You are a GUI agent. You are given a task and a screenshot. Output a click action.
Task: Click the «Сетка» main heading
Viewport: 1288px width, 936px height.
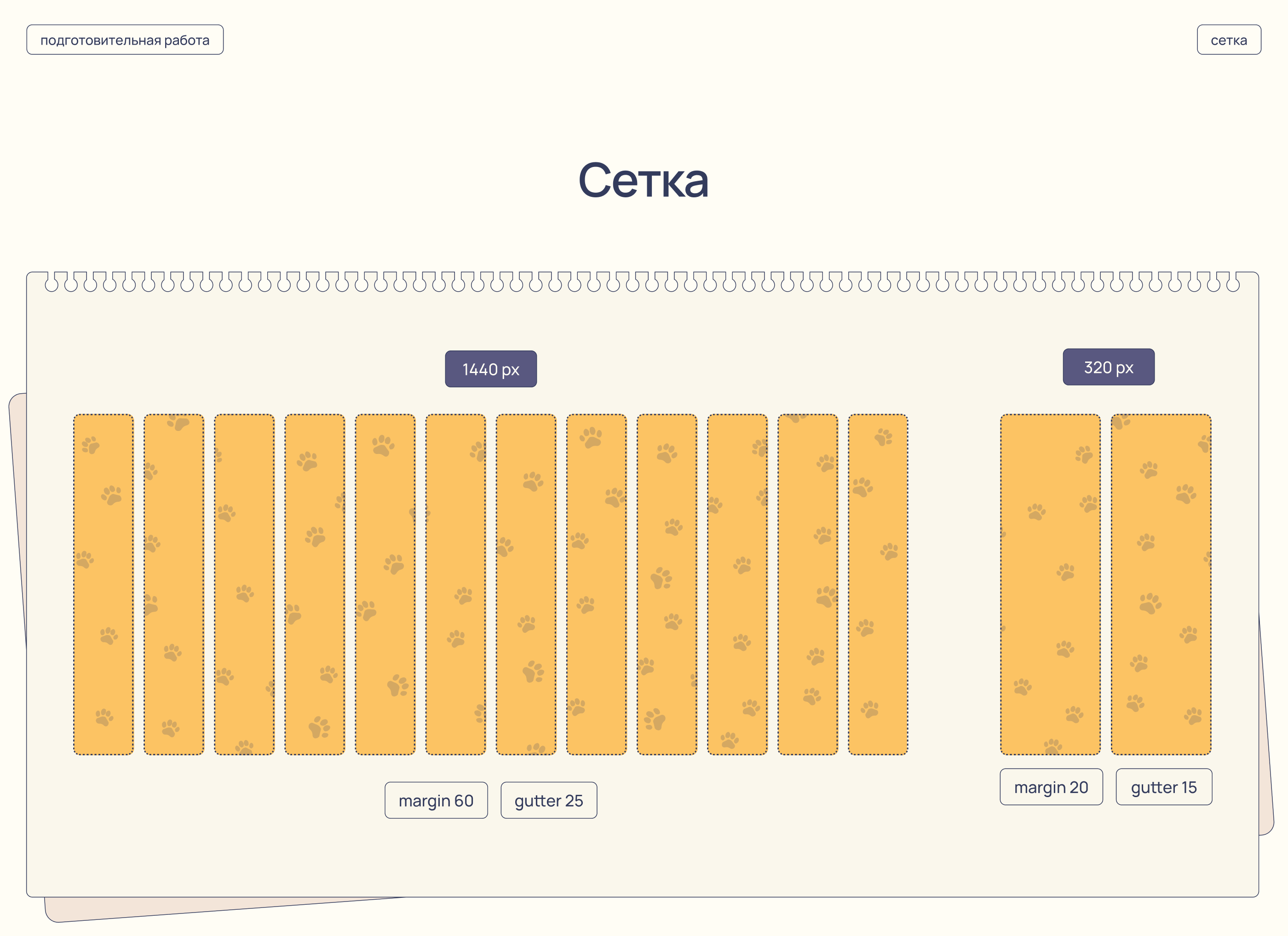pos(644,180)
